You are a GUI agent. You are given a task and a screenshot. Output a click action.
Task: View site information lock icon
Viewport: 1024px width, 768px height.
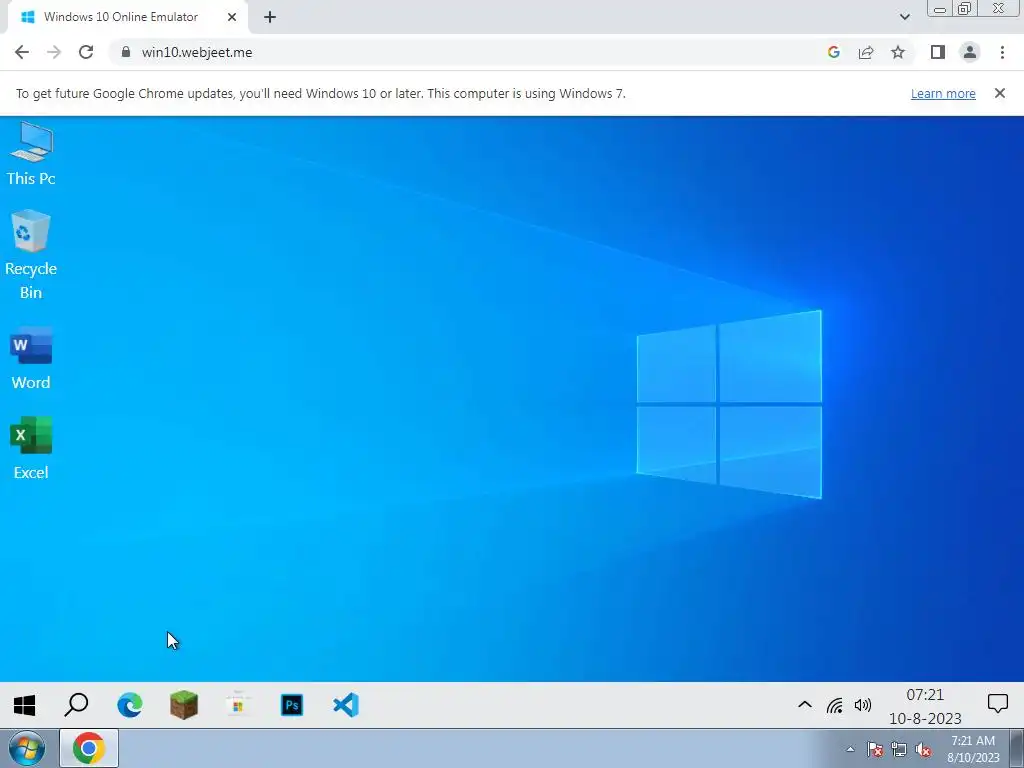(x=126, y=52)
